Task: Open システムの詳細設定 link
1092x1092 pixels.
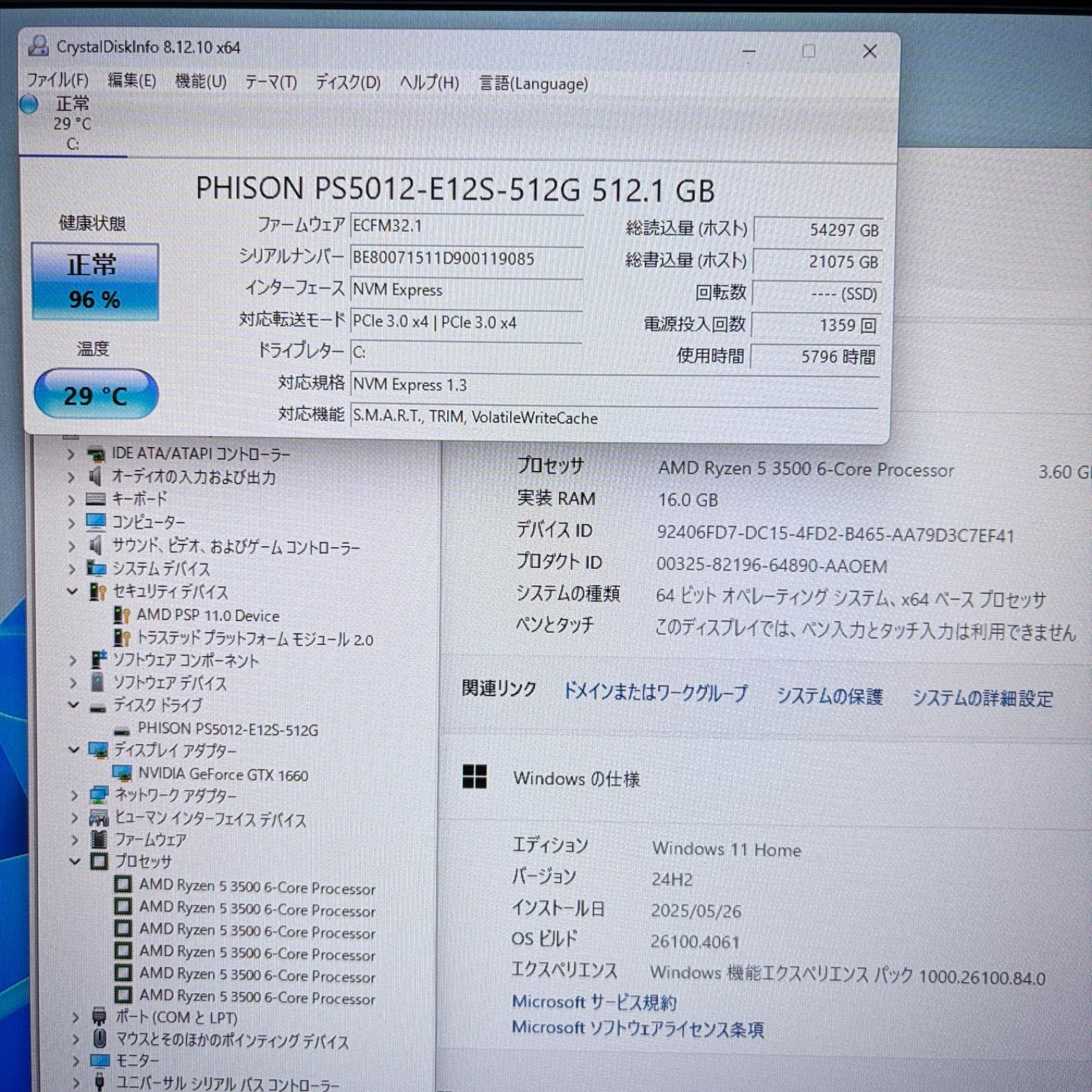Action: [x=983, y=698]
